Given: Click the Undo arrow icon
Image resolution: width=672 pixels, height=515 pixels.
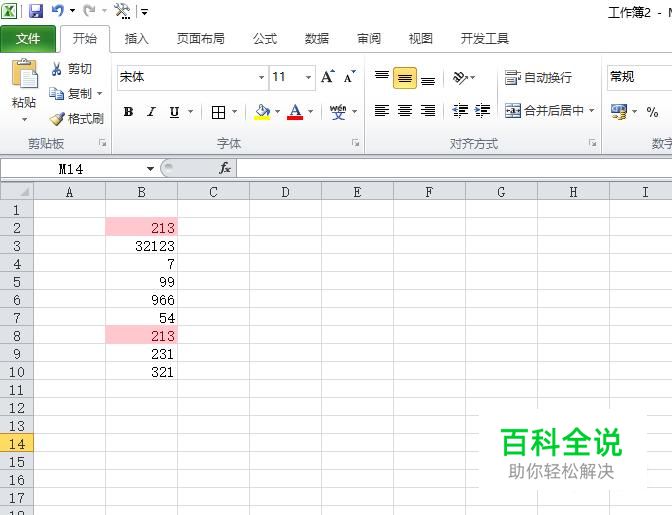Looking at the screenshot, I should pyautogui.click(x=57, y=11).
